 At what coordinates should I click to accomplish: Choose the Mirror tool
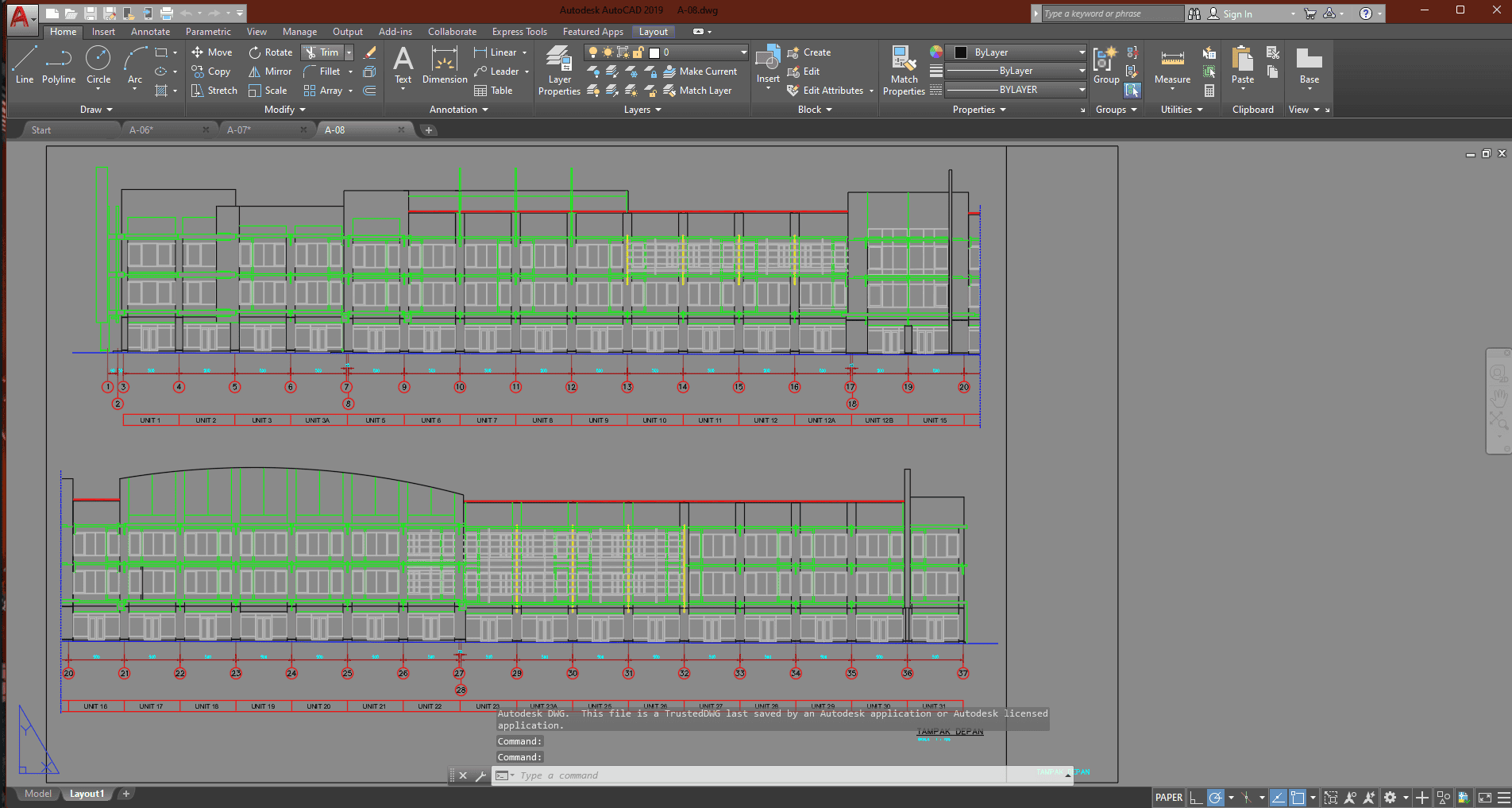click(x=270, y=72)
